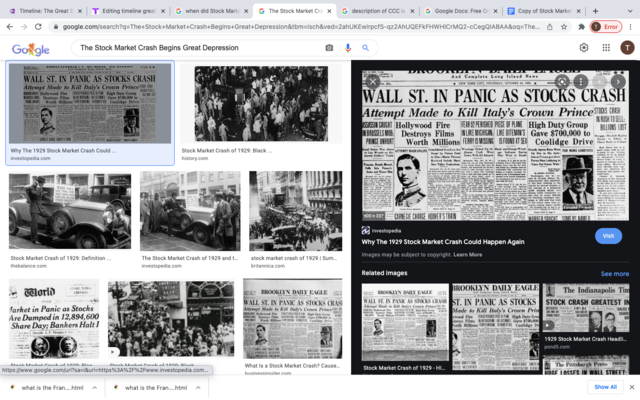The height and width of the screenshot is (400, 640).
Task: Click the Google logo
Action: tap(31, 49)
